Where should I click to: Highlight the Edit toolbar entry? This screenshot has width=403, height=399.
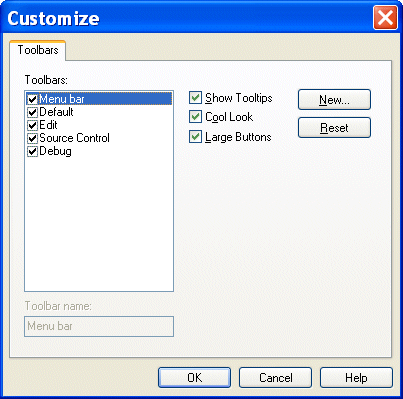(x=48, y=125)
